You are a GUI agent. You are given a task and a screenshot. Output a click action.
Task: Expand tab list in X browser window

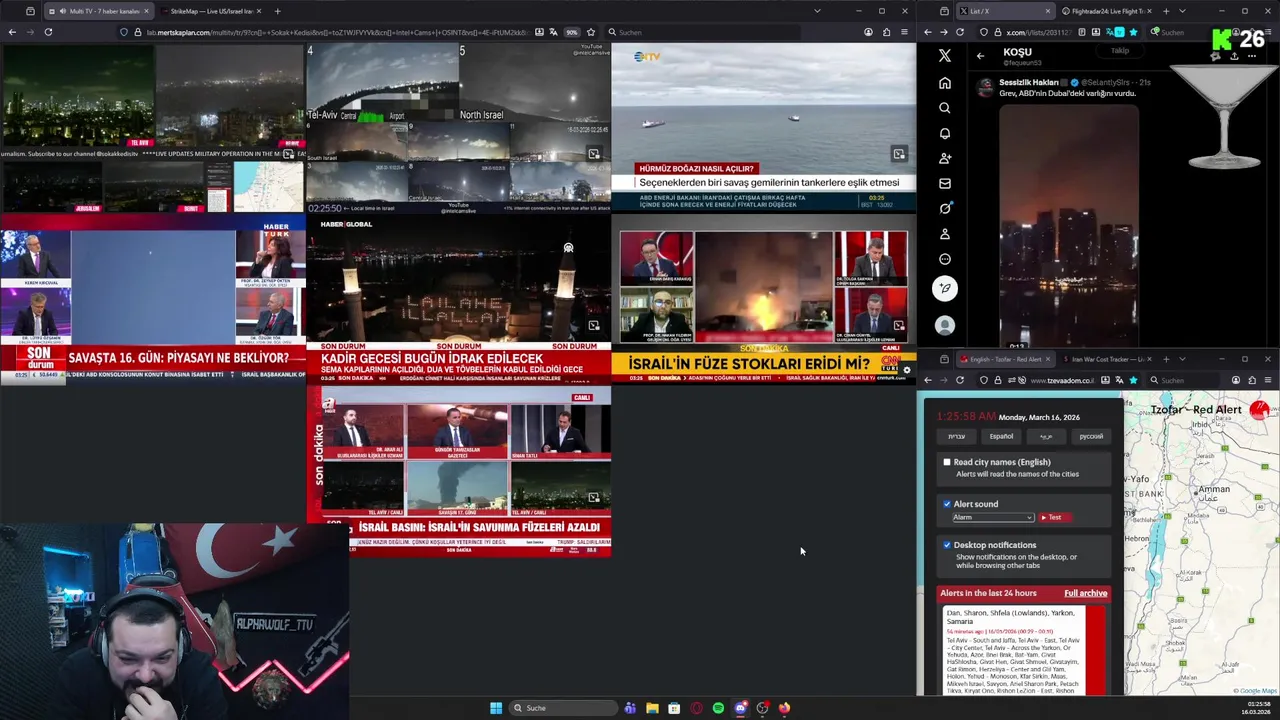click(1182, 11)
